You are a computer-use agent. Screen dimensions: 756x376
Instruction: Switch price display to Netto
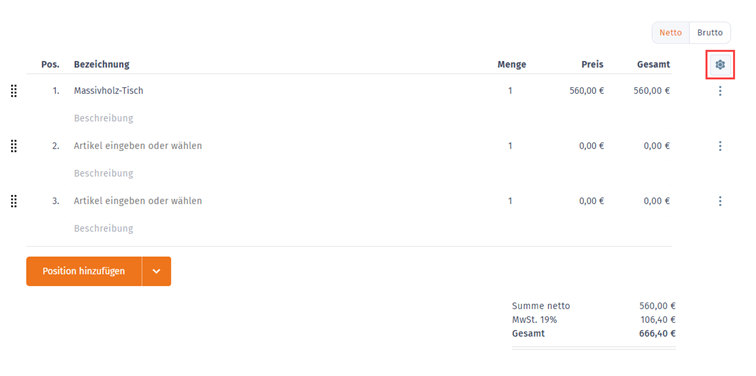(671, 33)
